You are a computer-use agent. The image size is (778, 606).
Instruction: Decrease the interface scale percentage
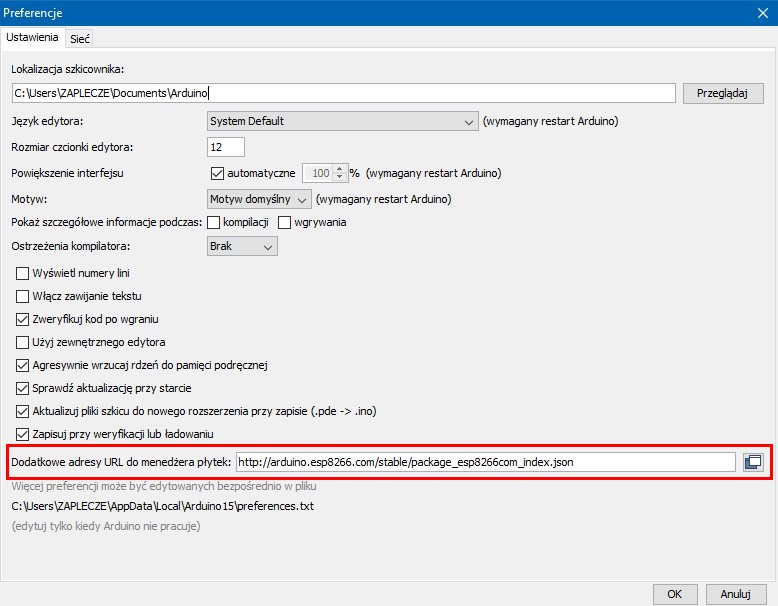339,177
